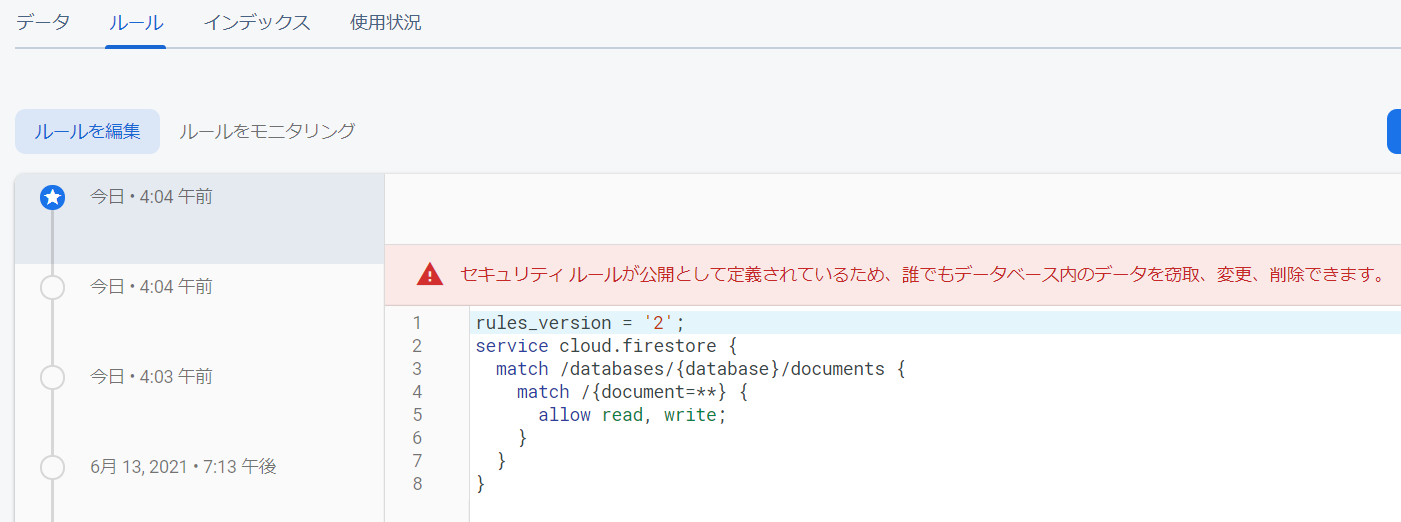This screenshot has height=522, width=1401.
Task: Select the ルールを編集 button
Action: (87, 131)
